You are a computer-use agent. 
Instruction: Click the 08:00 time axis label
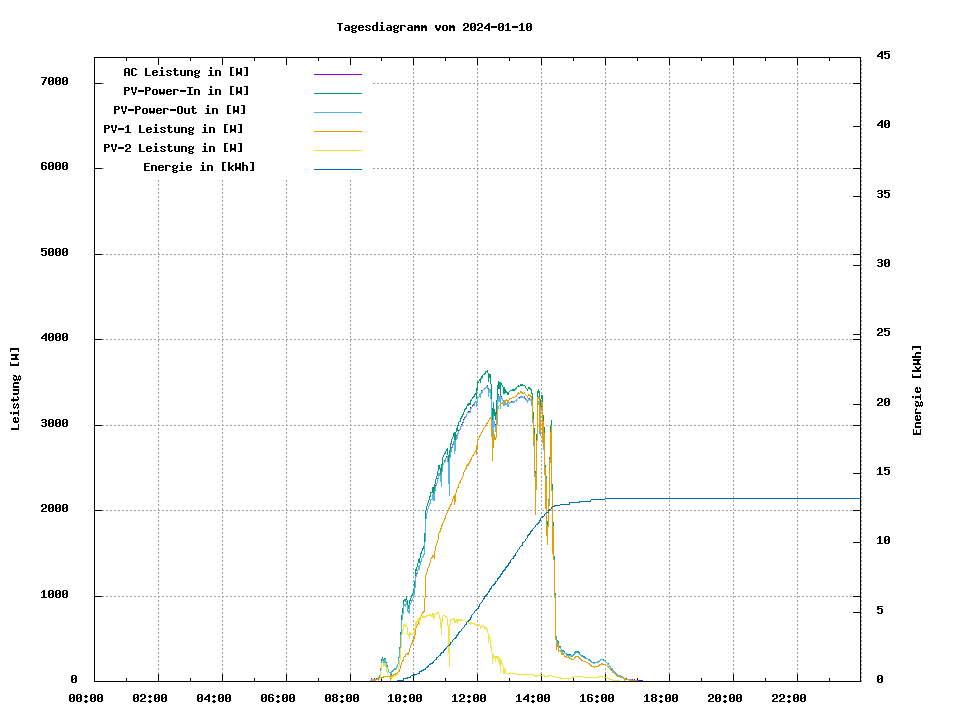click(342, 698)
